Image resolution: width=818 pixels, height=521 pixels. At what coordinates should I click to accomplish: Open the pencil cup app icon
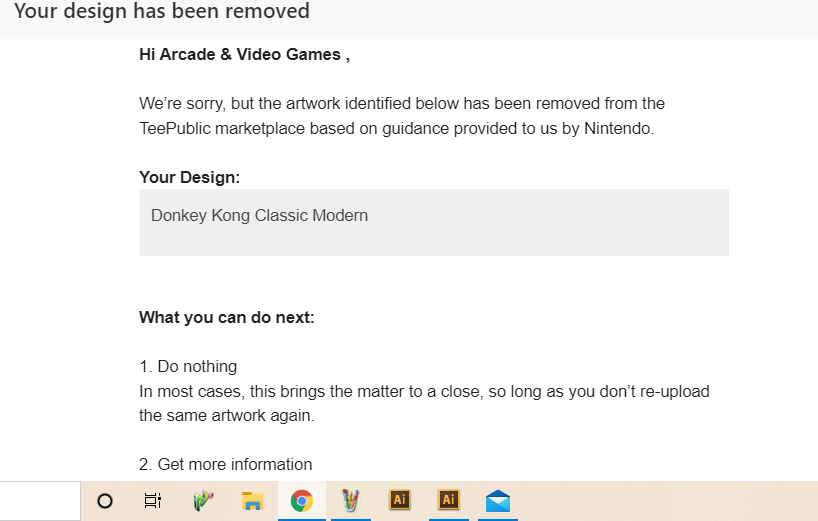click(x=350, y=501)
